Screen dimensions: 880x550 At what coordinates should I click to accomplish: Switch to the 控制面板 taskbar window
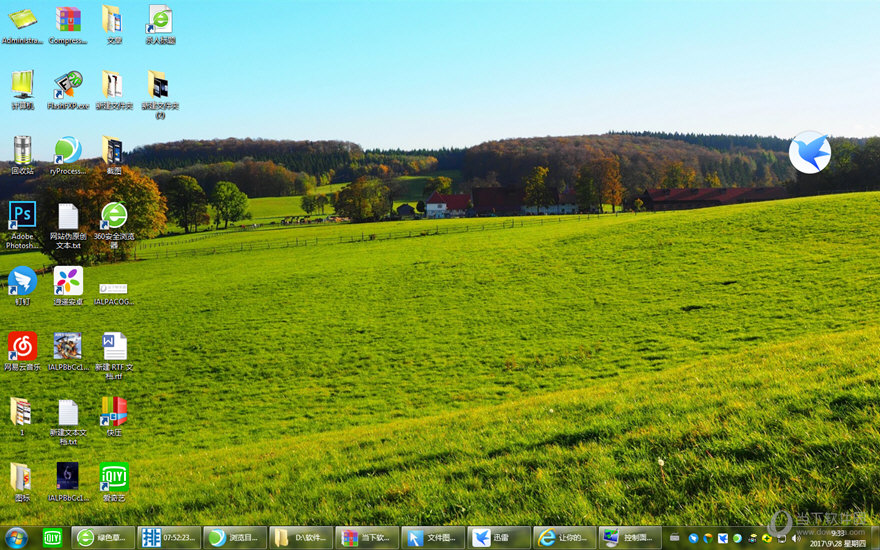[630, 538]
